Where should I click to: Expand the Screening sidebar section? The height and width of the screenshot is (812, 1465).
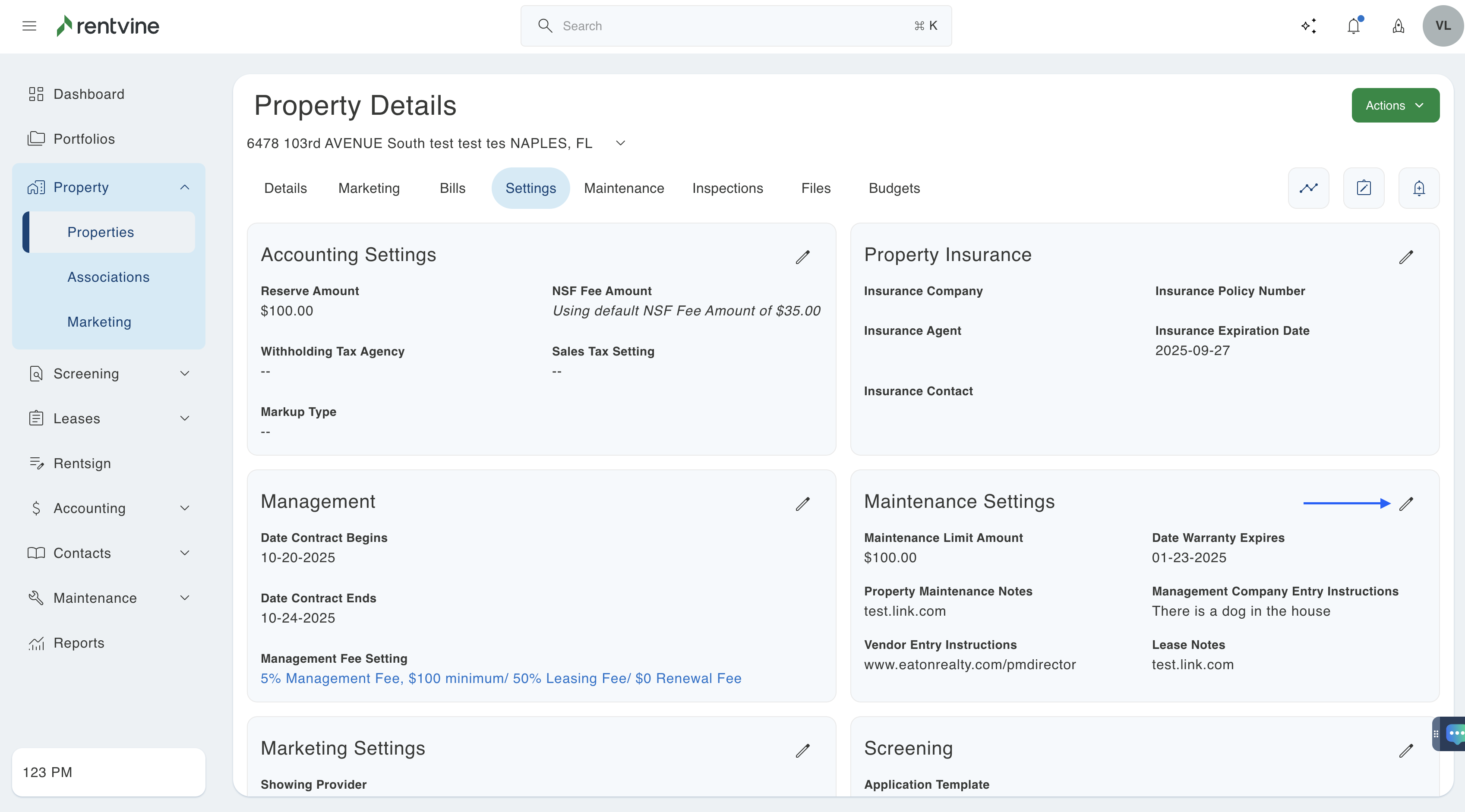pyautogui.click(x=184, y=374)
